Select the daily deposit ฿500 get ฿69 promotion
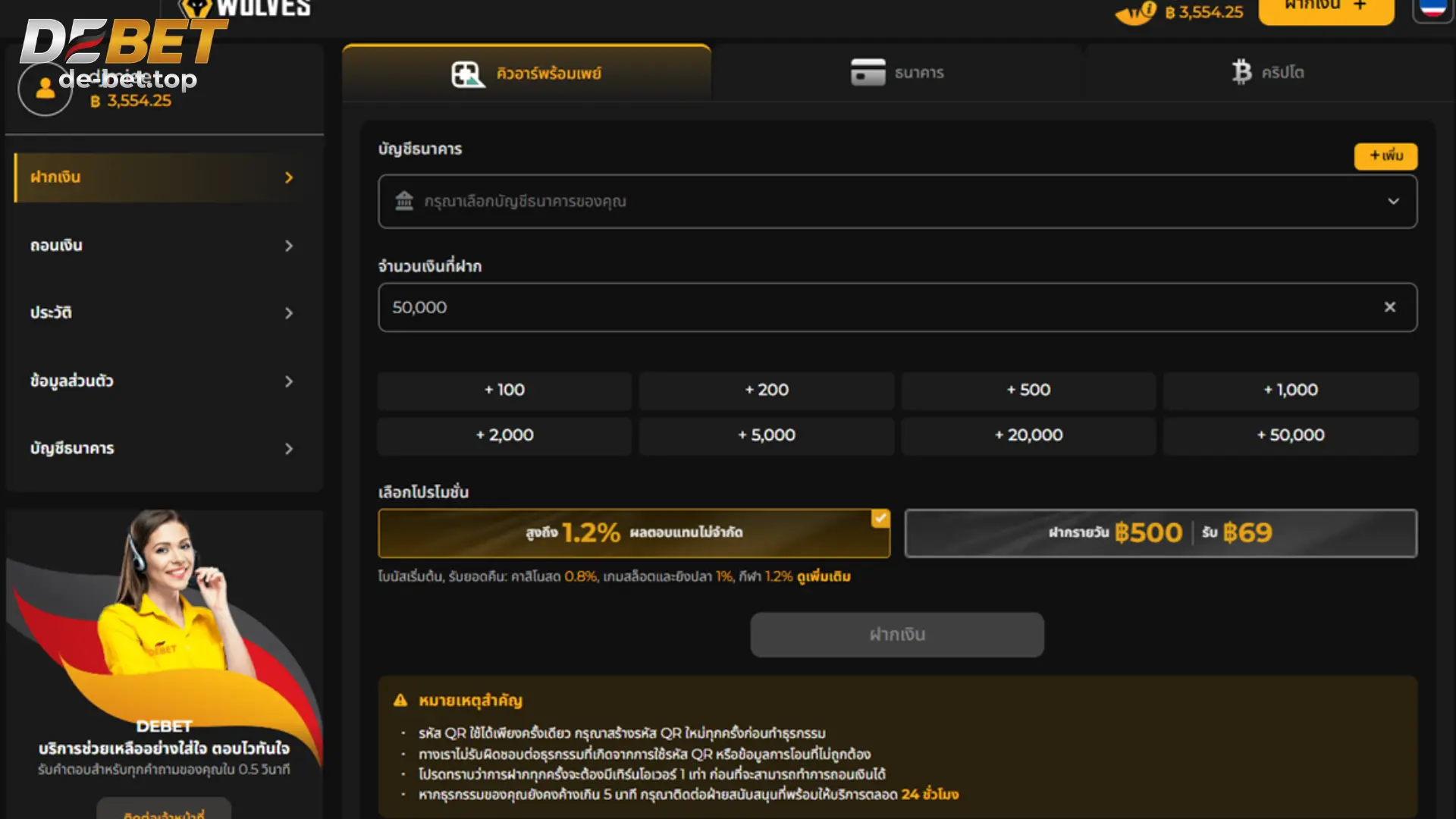Screen dimensions: 1456x819 pos(1160,533)
